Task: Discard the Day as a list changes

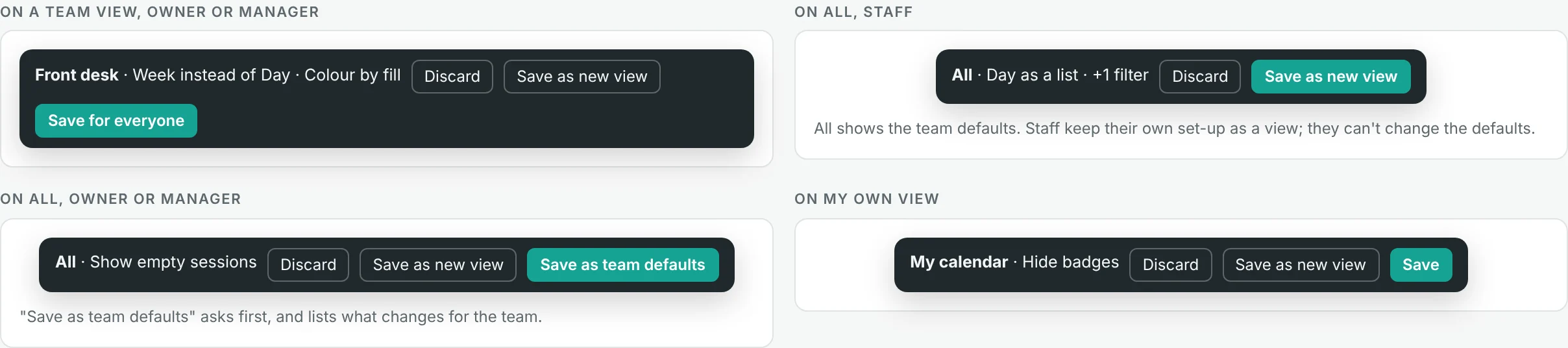Action: tap(1200, 77)
